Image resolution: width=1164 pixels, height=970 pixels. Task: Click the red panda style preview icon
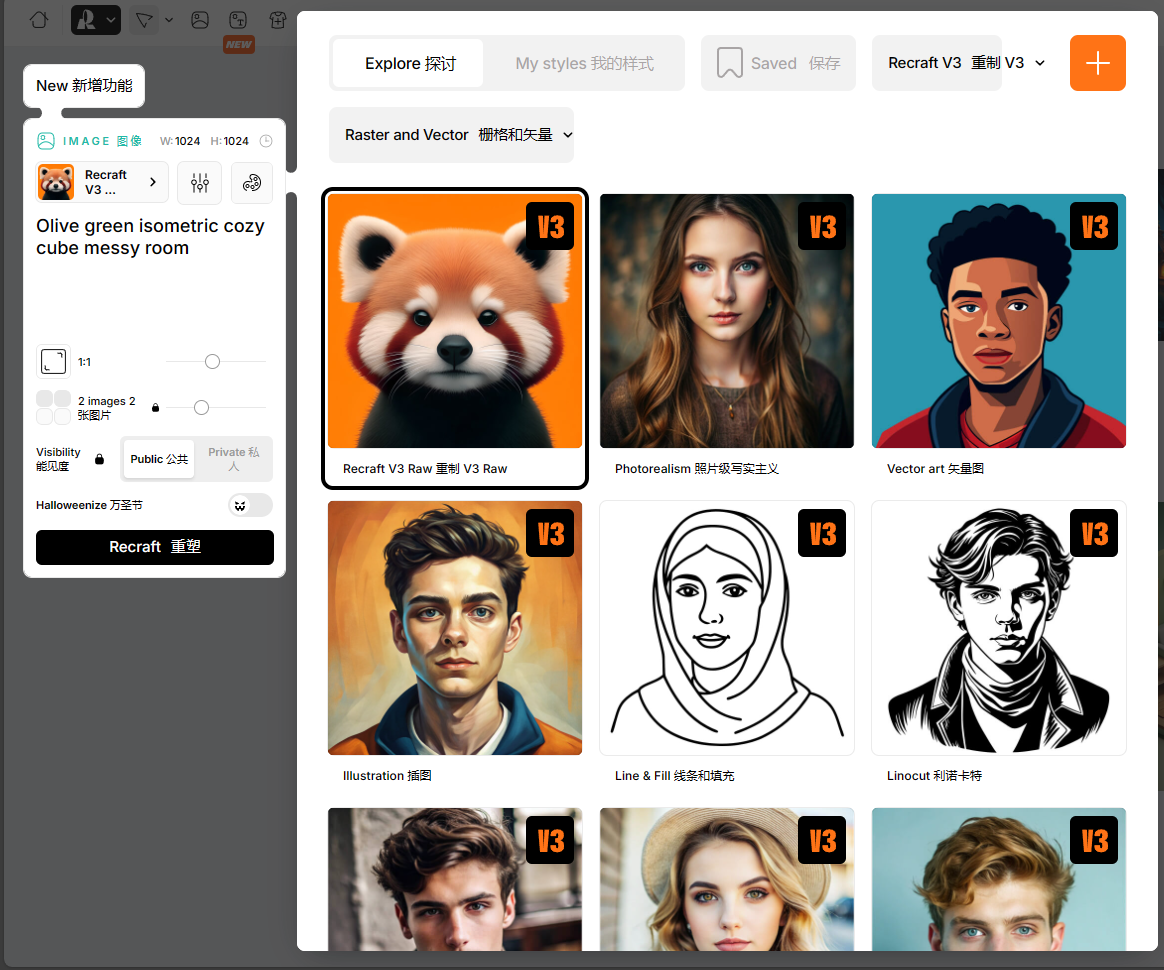(56, 183)
